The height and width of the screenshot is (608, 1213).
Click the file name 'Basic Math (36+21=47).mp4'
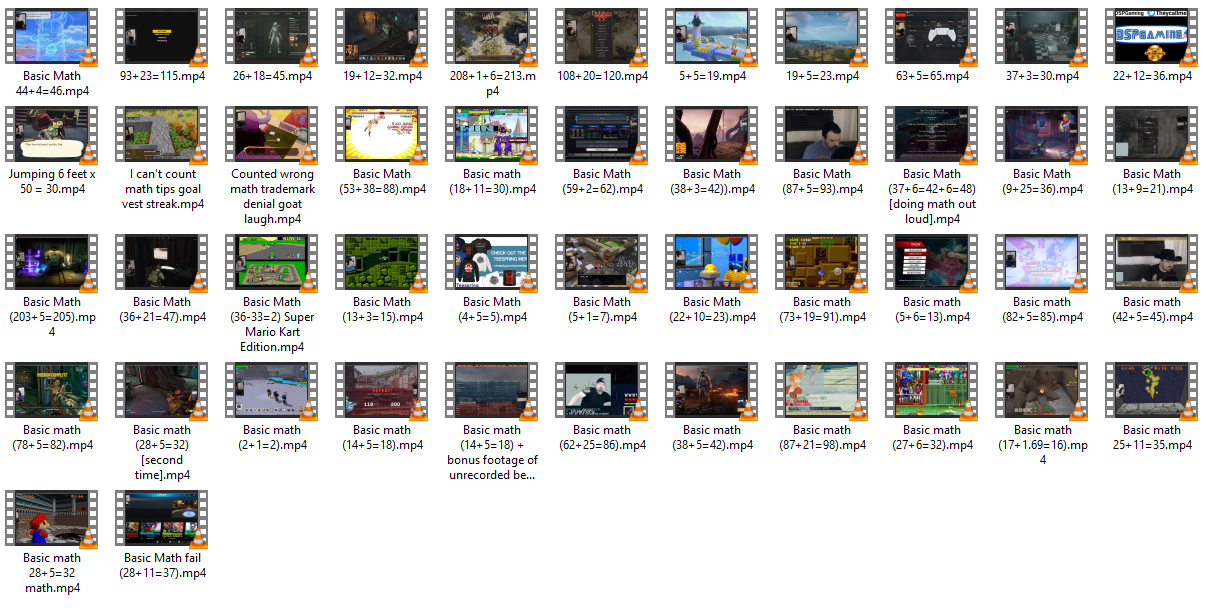[x=162, y=310]
